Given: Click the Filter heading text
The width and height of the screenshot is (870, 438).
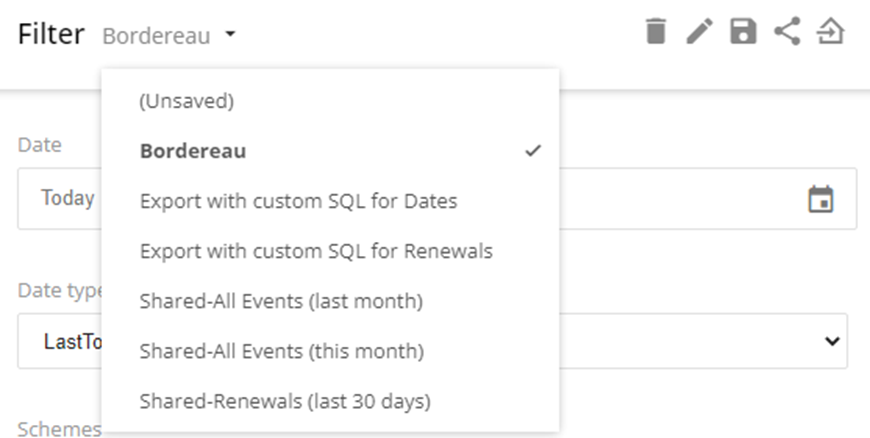Looking at the screenshot, I should coord(51,34).
